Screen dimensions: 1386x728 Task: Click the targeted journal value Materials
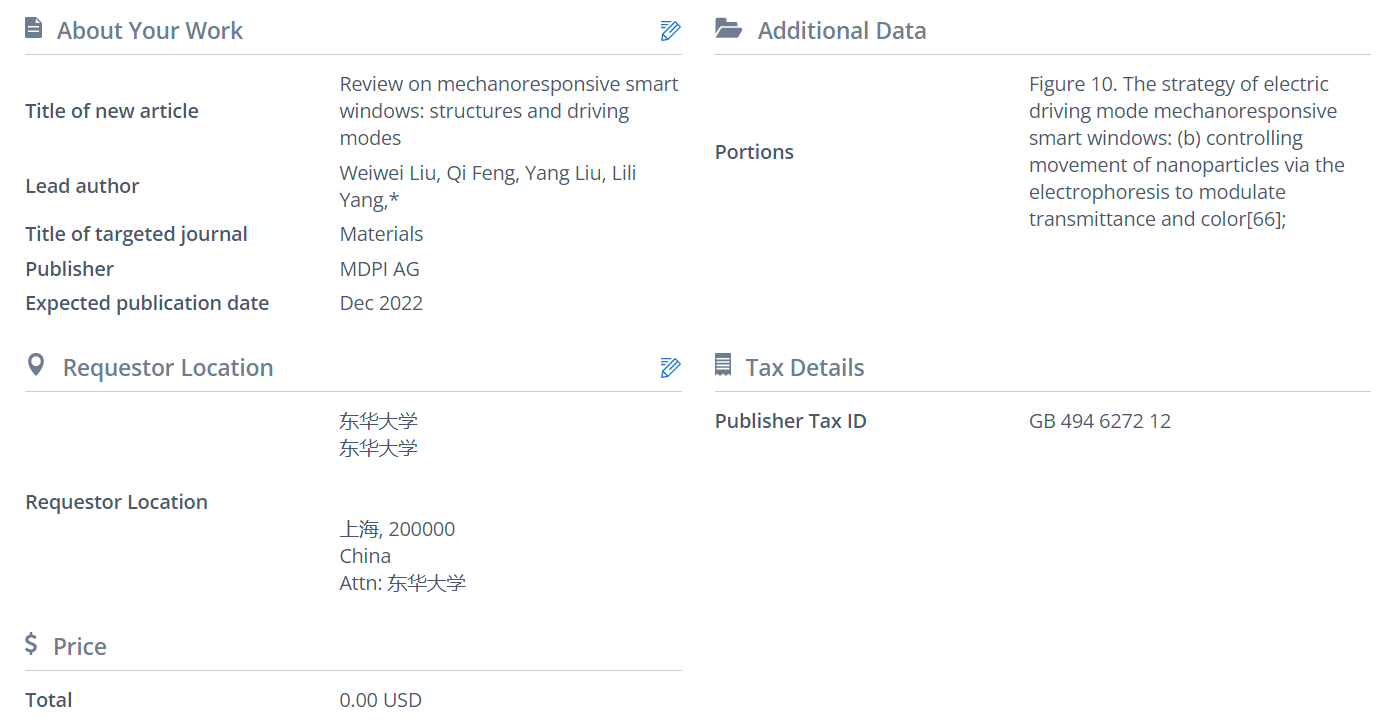coord(381,234)
